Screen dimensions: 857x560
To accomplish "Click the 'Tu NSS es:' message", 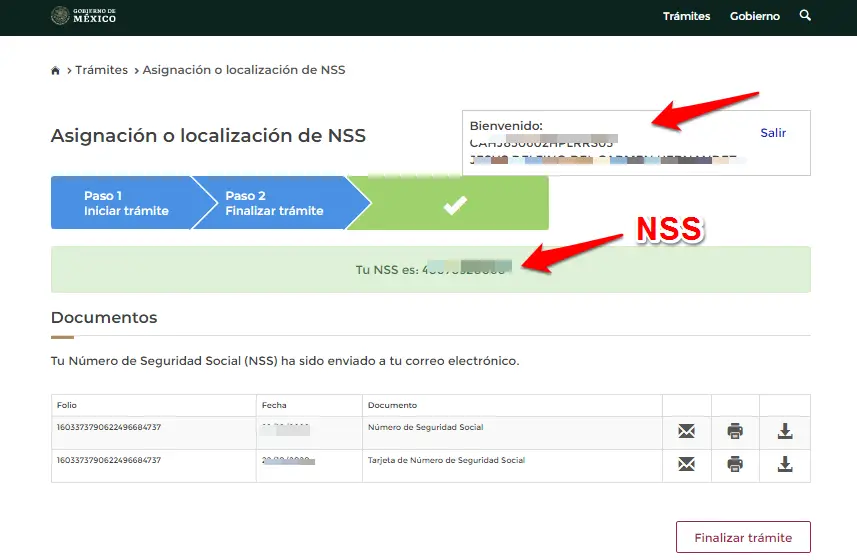I will click(x=431, y=270).
